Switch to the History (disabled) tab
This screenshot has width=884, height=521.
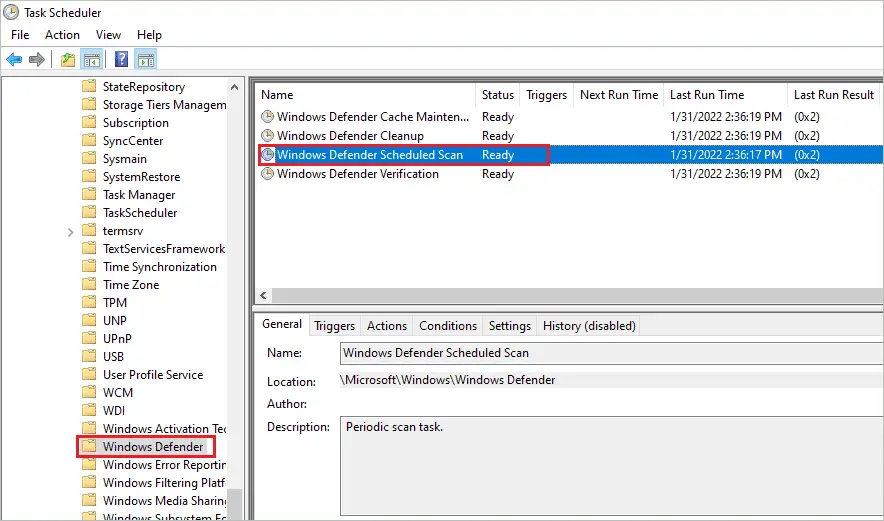(x=589, y=326)
